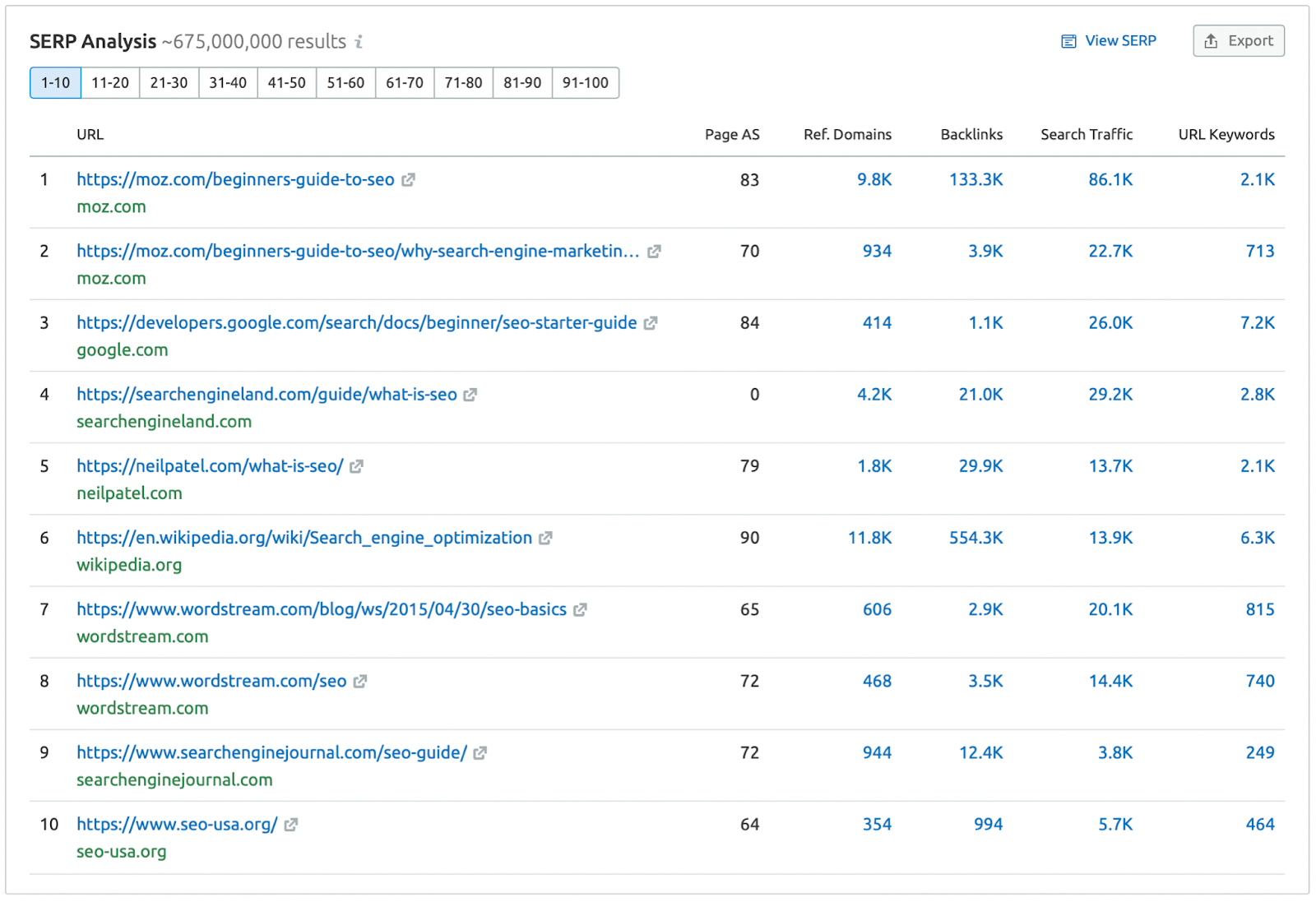
Task: Click the Export button
Action: (x=1239, y=41)
